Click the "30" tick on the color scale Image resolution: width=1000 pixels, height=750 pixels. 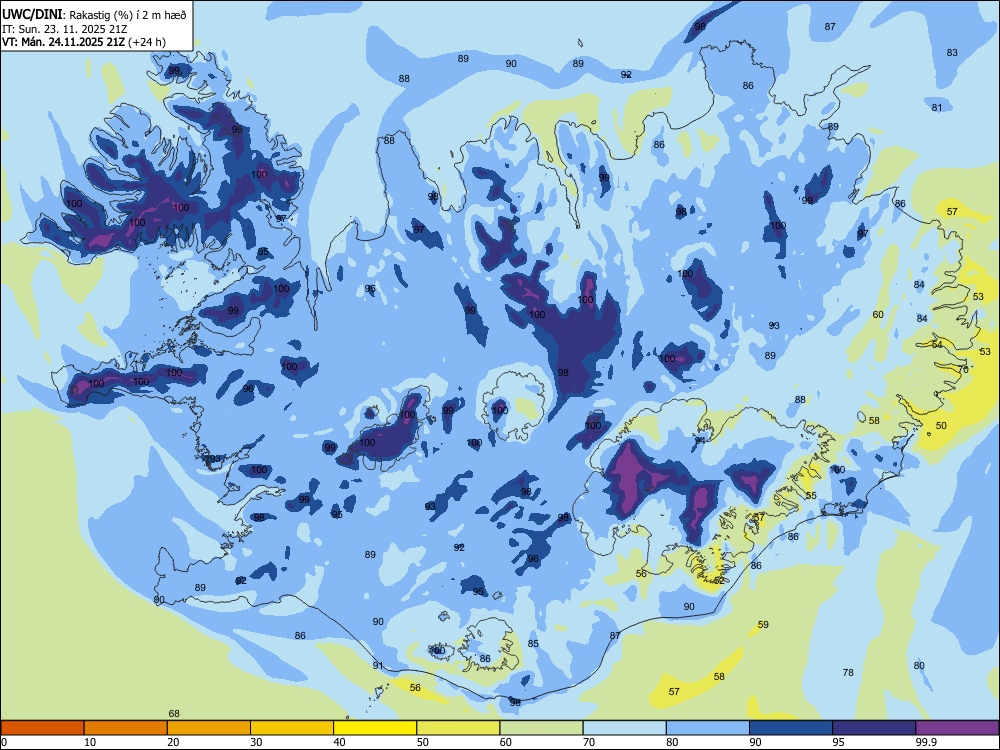tap(256, 742)
